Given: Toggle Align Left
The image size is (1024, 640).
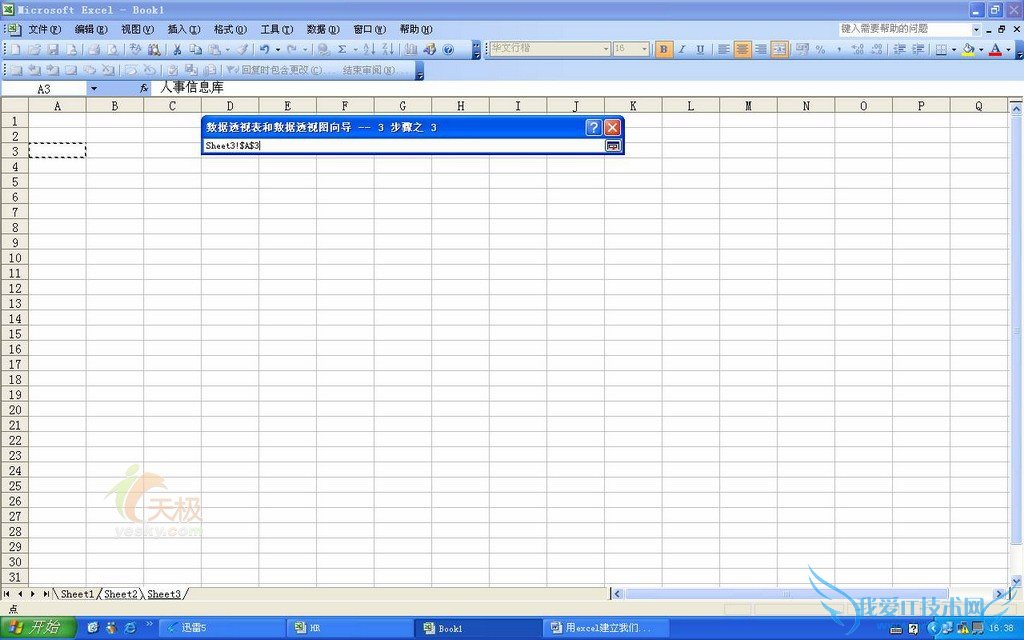Looking at the screenshot, I should (x=724, y=50).
